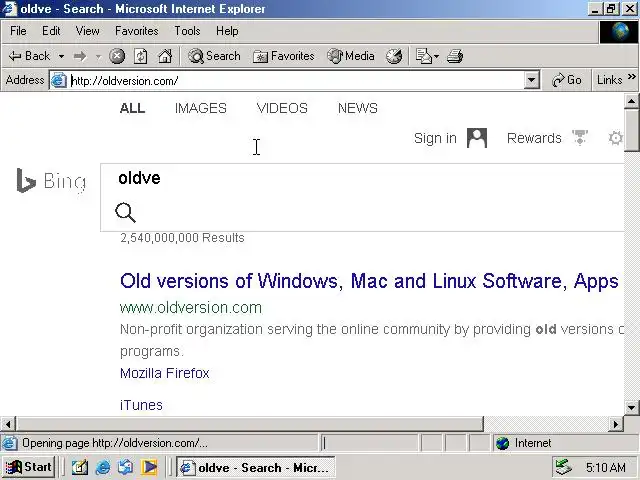Viewport: 640px width, 480px height.
Task: Click the Rewards trophy icon
Action: (x=580, y=137)
